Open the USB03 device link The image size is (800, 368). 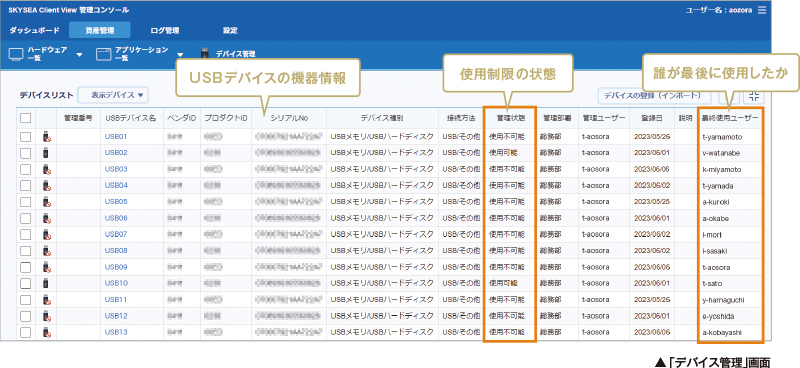116,169
